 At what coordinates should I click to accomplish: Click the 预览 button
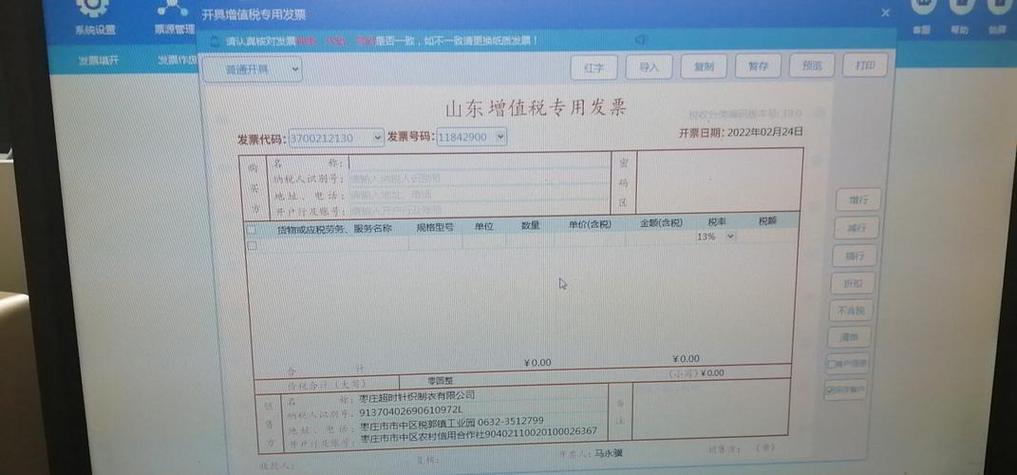pyautogui.click(x=811, y=66)
